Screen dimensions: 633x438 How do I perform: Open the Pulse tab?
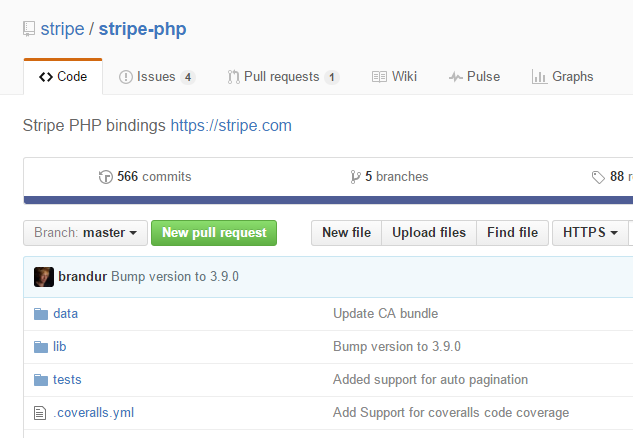tap(474, 77)
